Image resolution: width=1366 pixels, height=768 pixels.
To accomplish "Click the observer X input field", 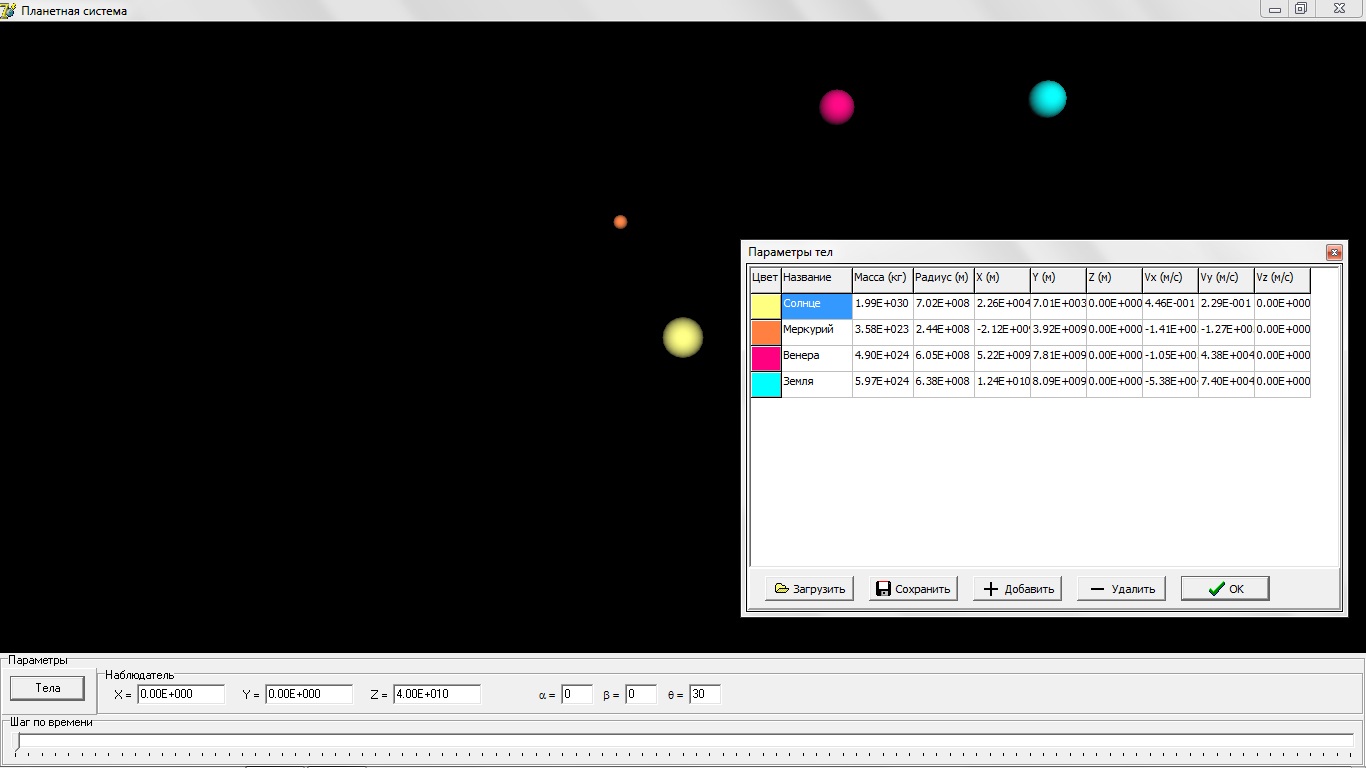I will [181, 694].
